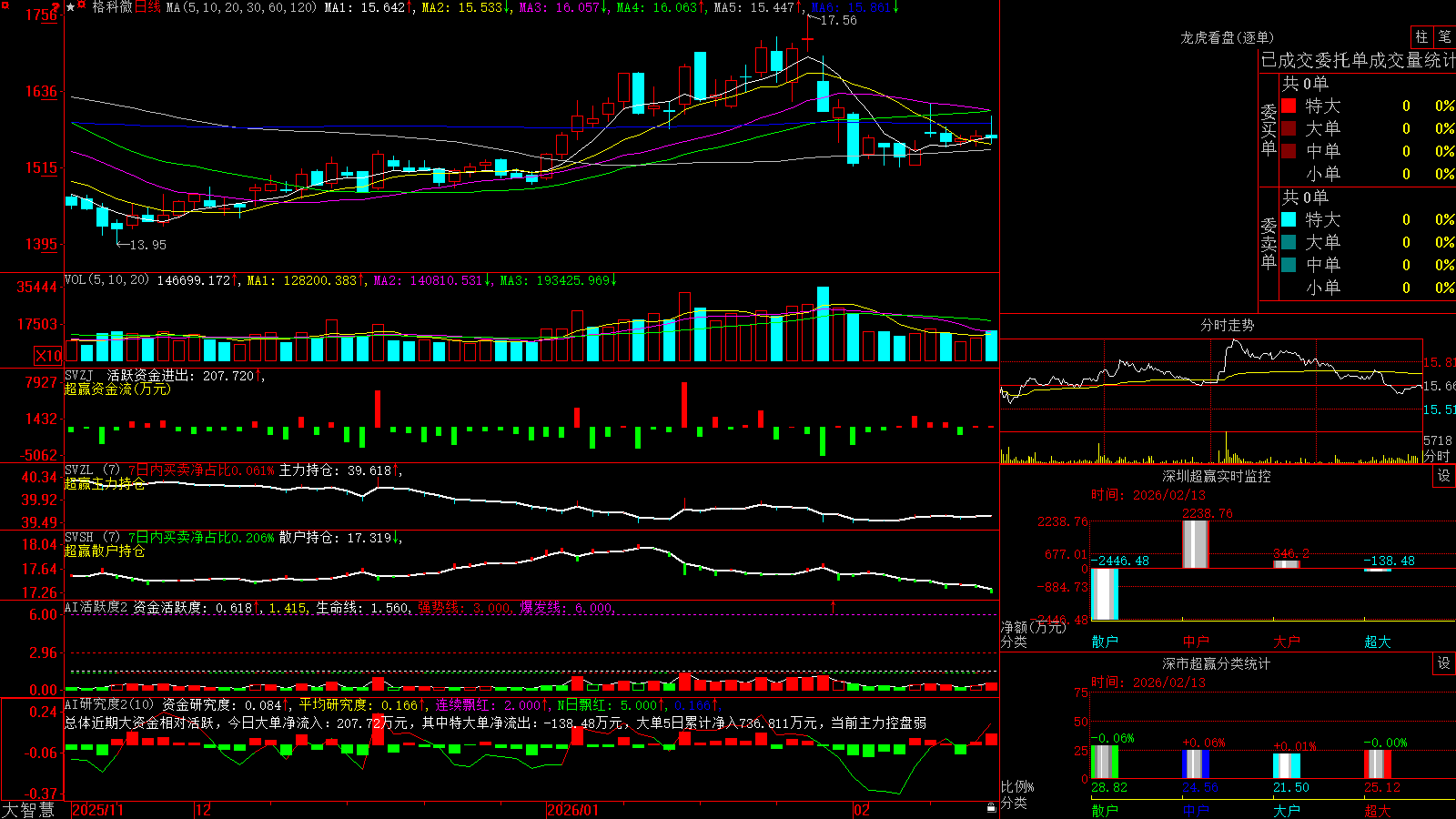Toggle the 笔 tick view button
Viewport: 1456px width, 819px height.
(x=1444, y=36)
